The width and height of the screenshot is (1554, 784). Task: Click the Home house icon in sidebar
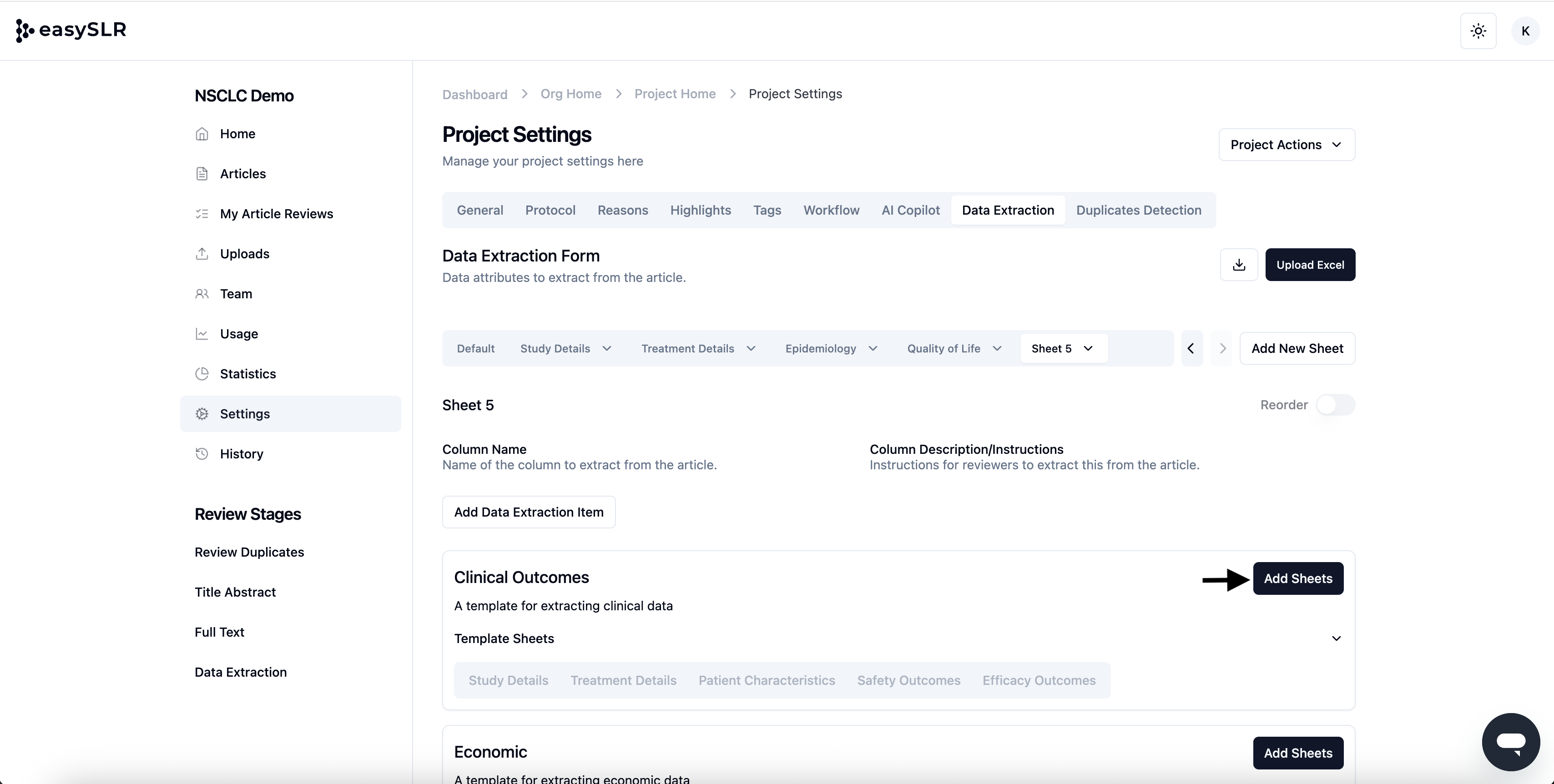(202, 134)
